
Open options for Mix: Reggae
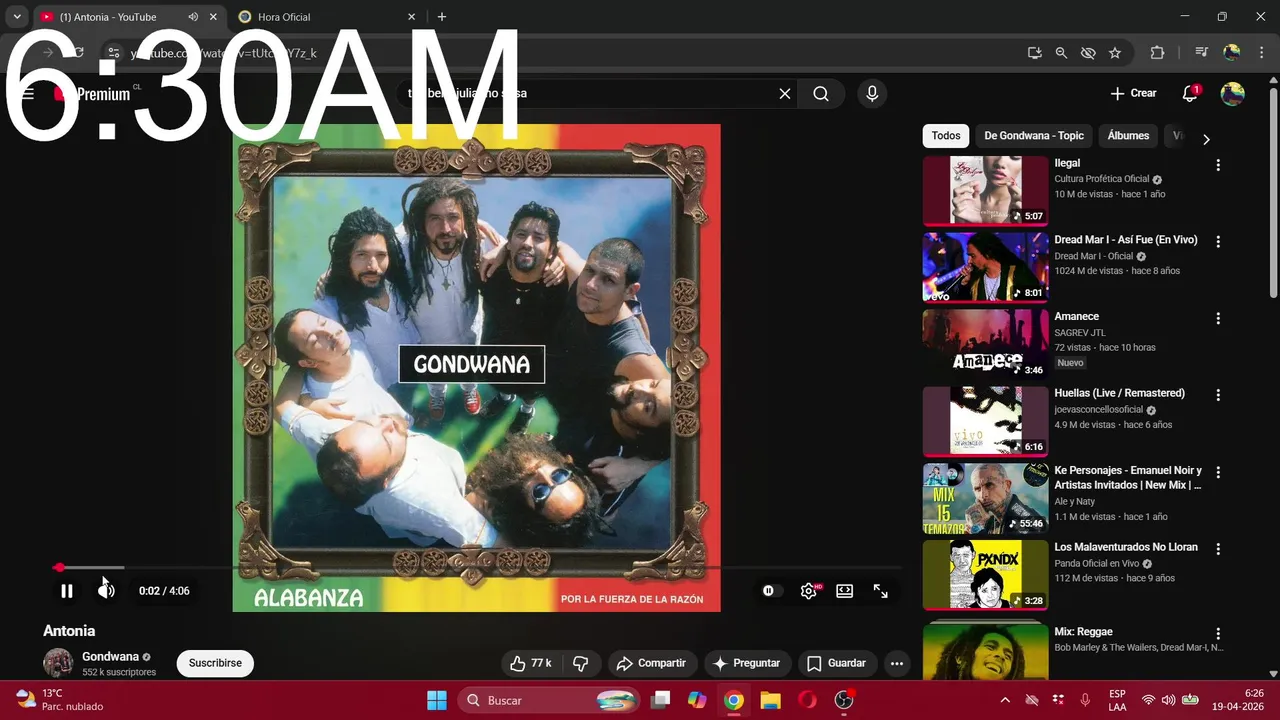[1218, 634]
